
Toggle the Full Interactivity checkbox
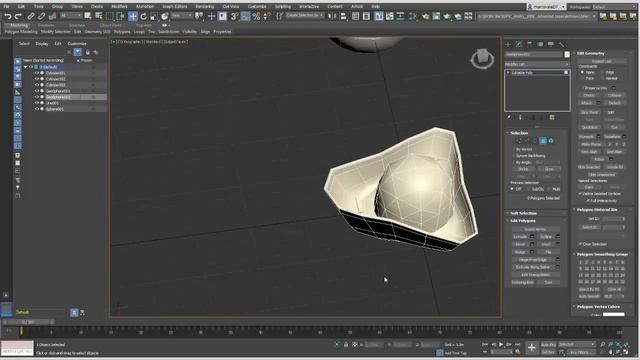coord(588,200)
